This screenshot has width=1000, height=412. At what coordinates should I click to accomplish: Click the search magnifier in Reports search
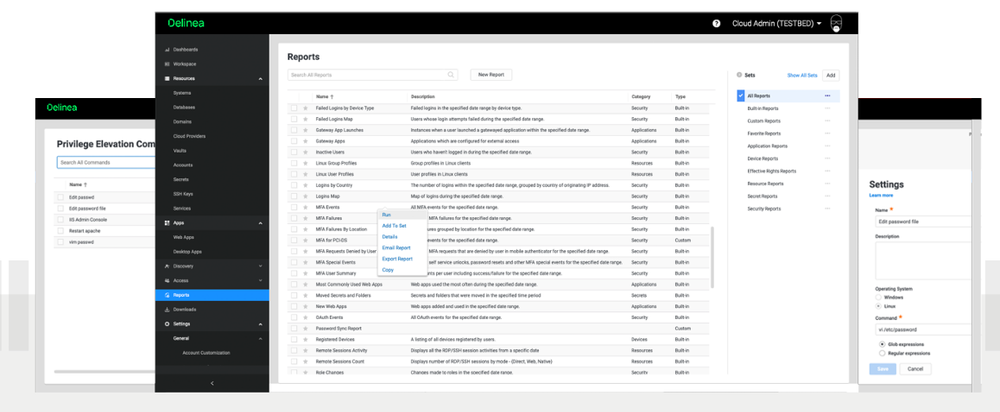452,75
